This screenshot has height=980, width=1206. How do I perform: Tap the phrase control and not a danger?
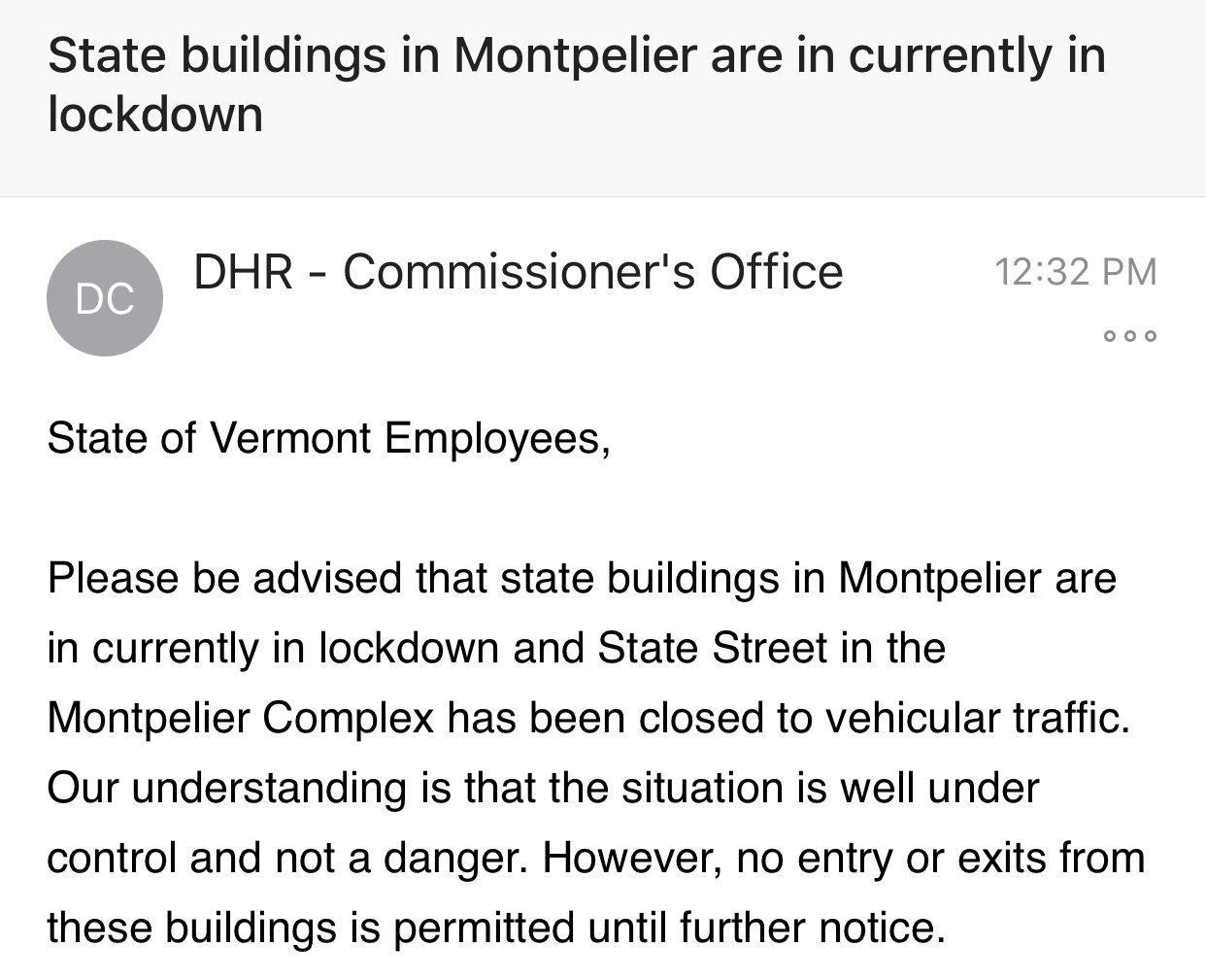pyautogui.click(x=281, y=859)
